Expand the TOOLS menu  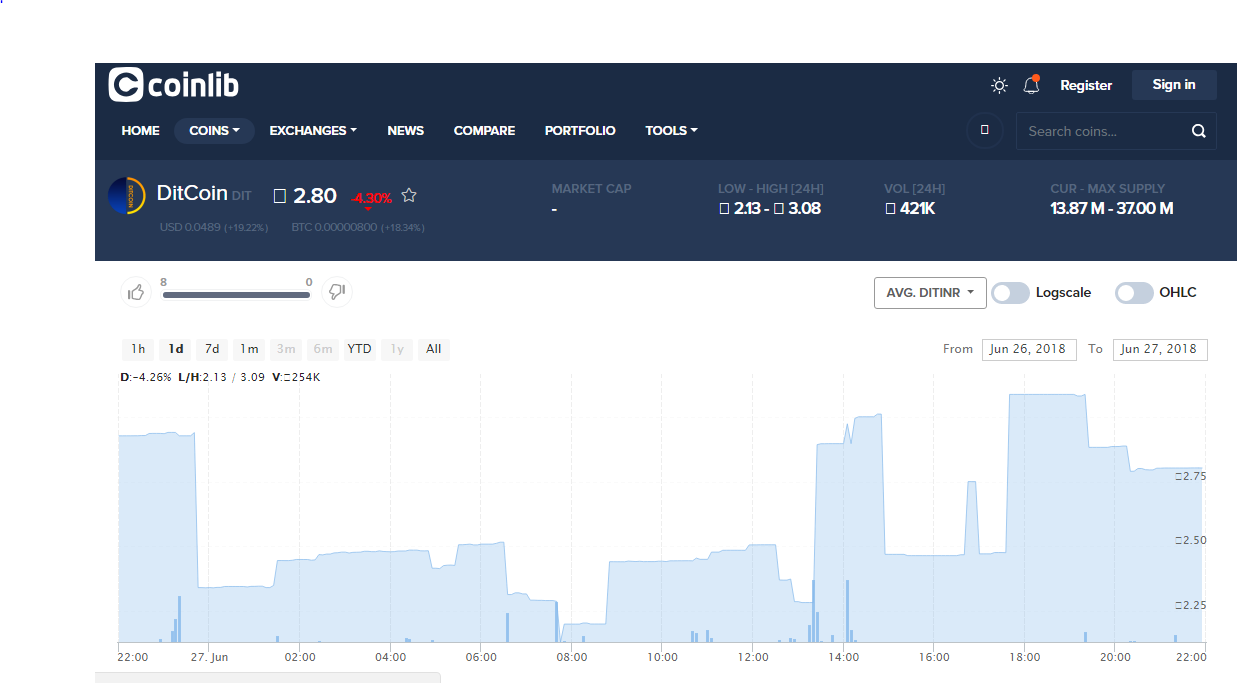click(x=671, y=131)
